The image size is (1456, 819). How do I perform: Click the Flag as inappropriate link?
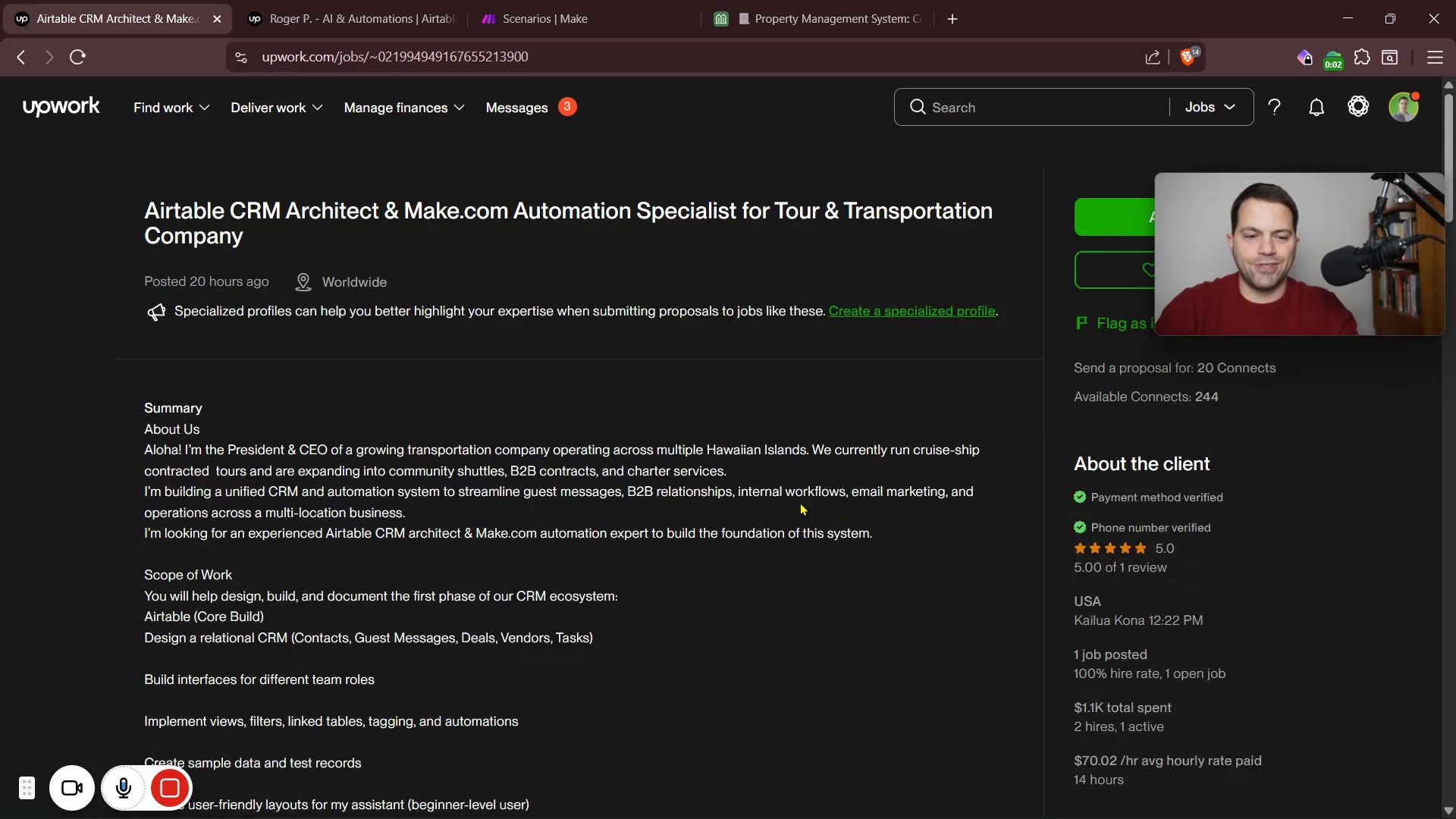point(1119,324)
